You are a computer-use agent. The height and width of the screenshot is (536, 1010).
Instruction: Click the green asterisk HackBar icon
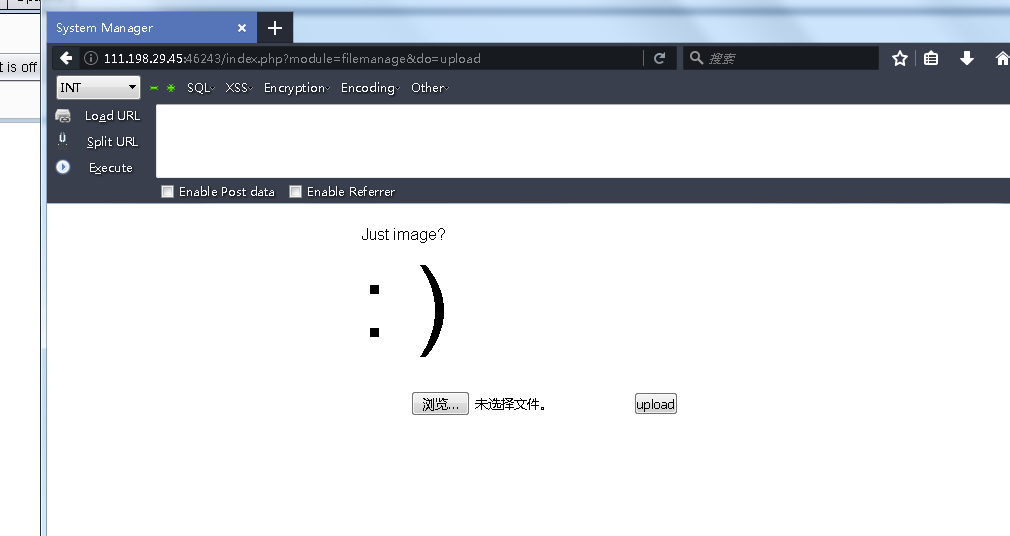pyautogui.click(x=171, y=88)
